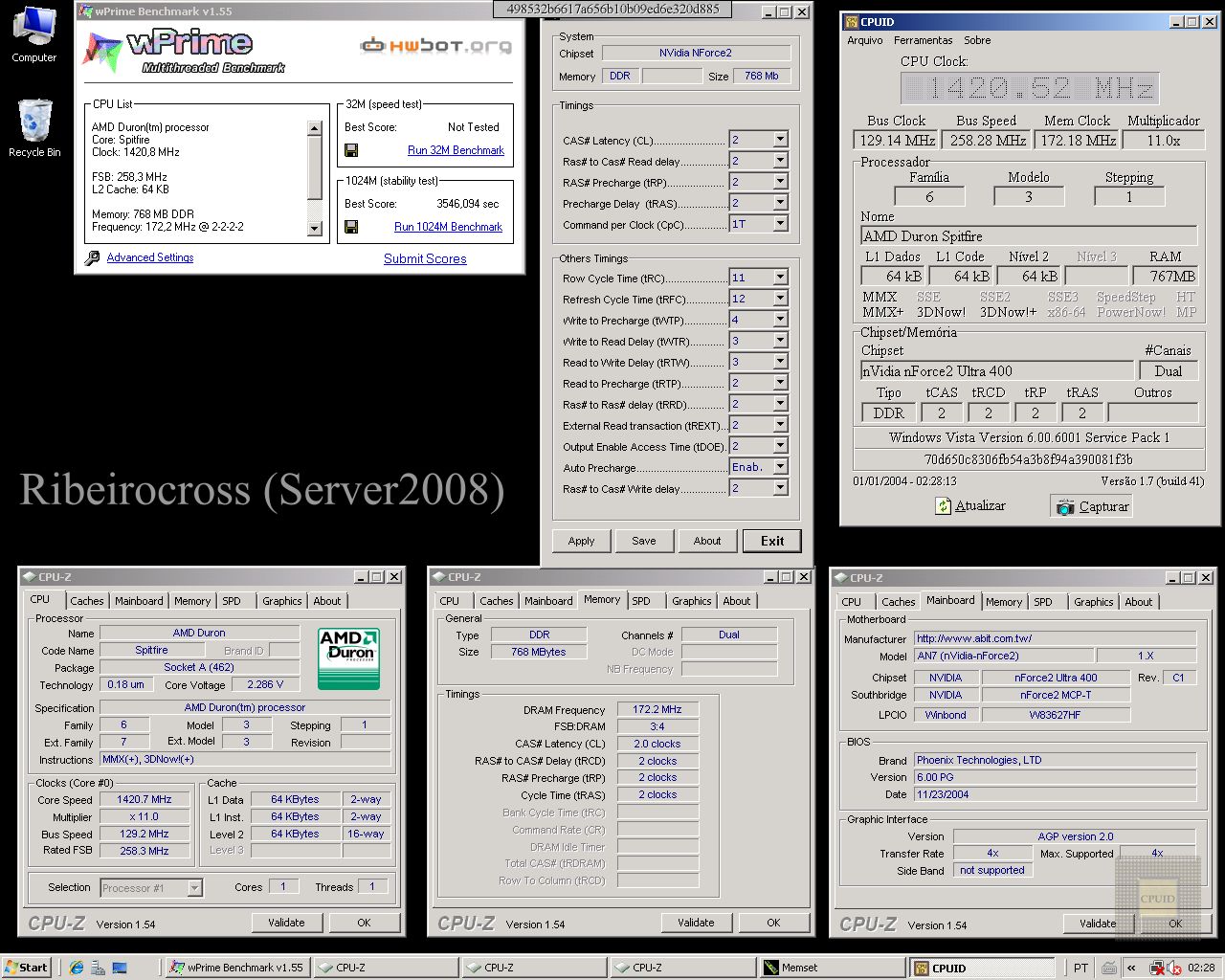Screen dimensions: 1225x980
Task: Open Command per Clock (CpC) dropdown
Action: tap(780, 224)
